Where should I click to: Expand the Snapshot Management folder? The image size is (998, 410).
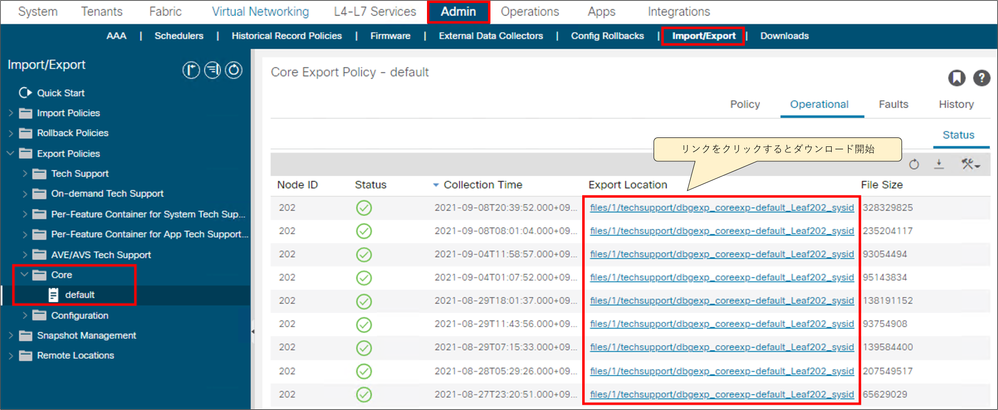pyautogui.click(x=11, y=336)
